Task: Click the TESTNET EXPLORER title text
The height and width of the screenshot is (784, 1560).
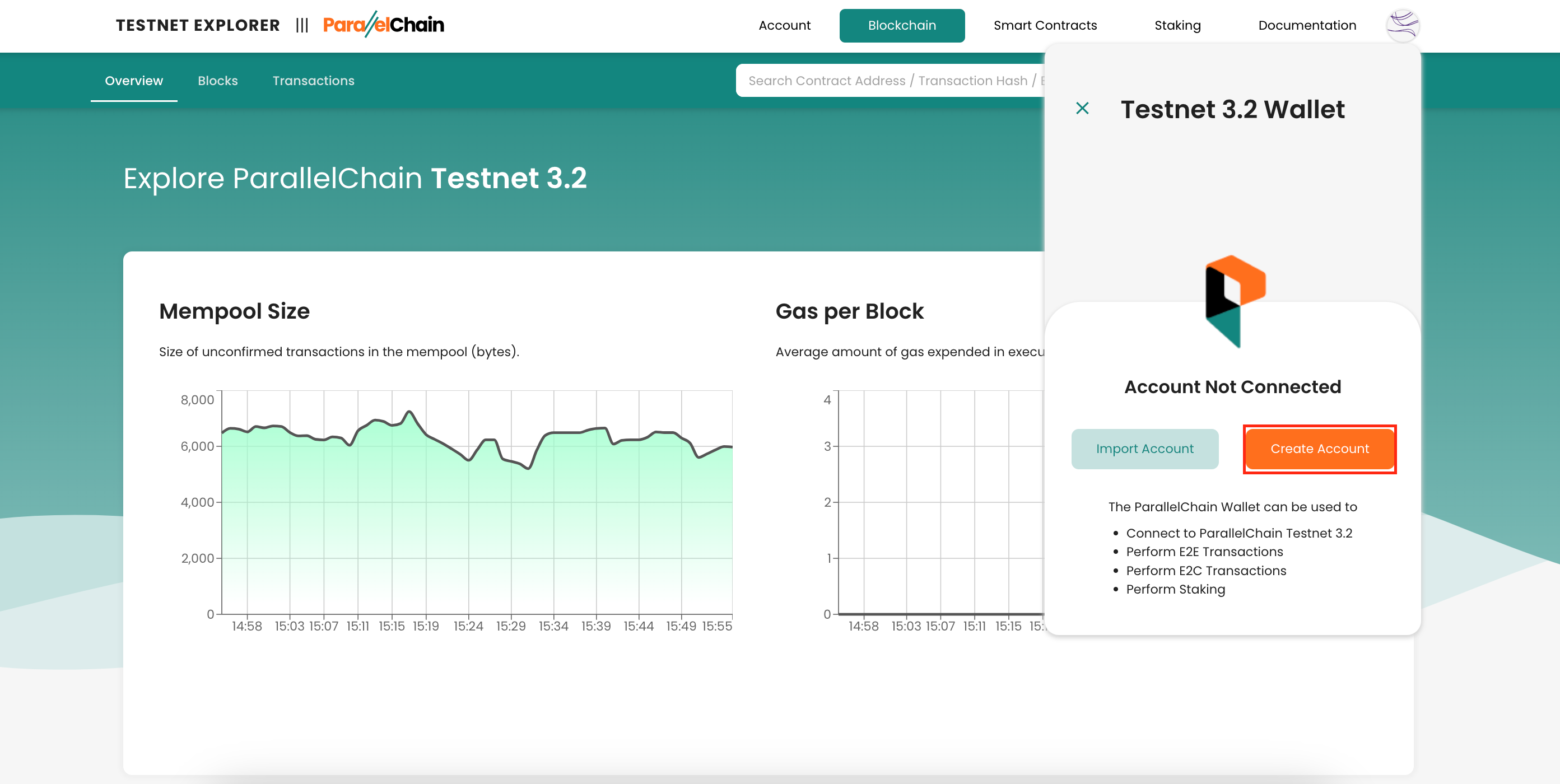Action: [198, 25]
